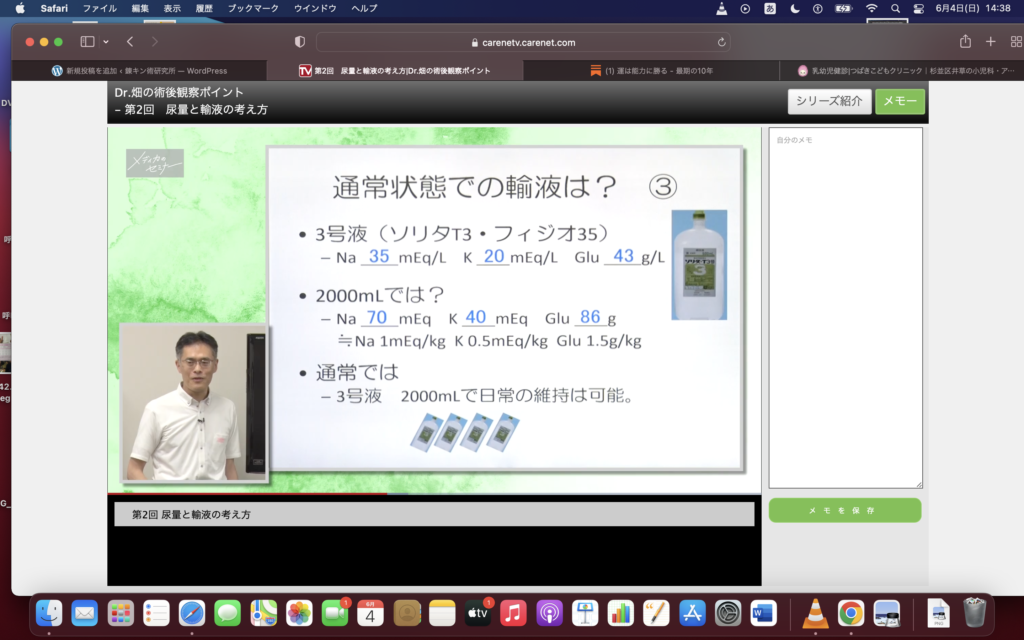Save notes with the メモを保存 button

pos(845,510)
